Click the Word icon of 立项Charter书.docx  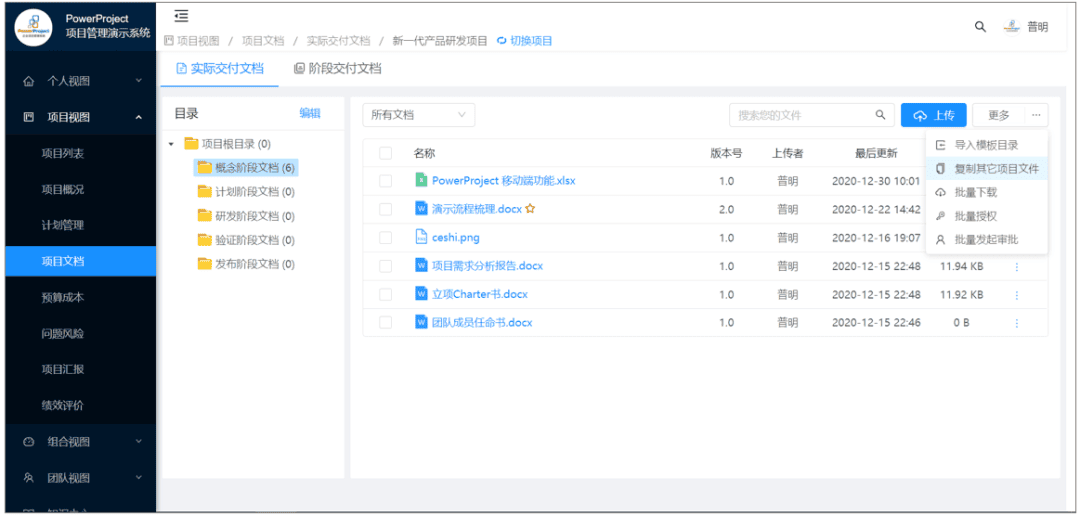(x=421, y=294)
